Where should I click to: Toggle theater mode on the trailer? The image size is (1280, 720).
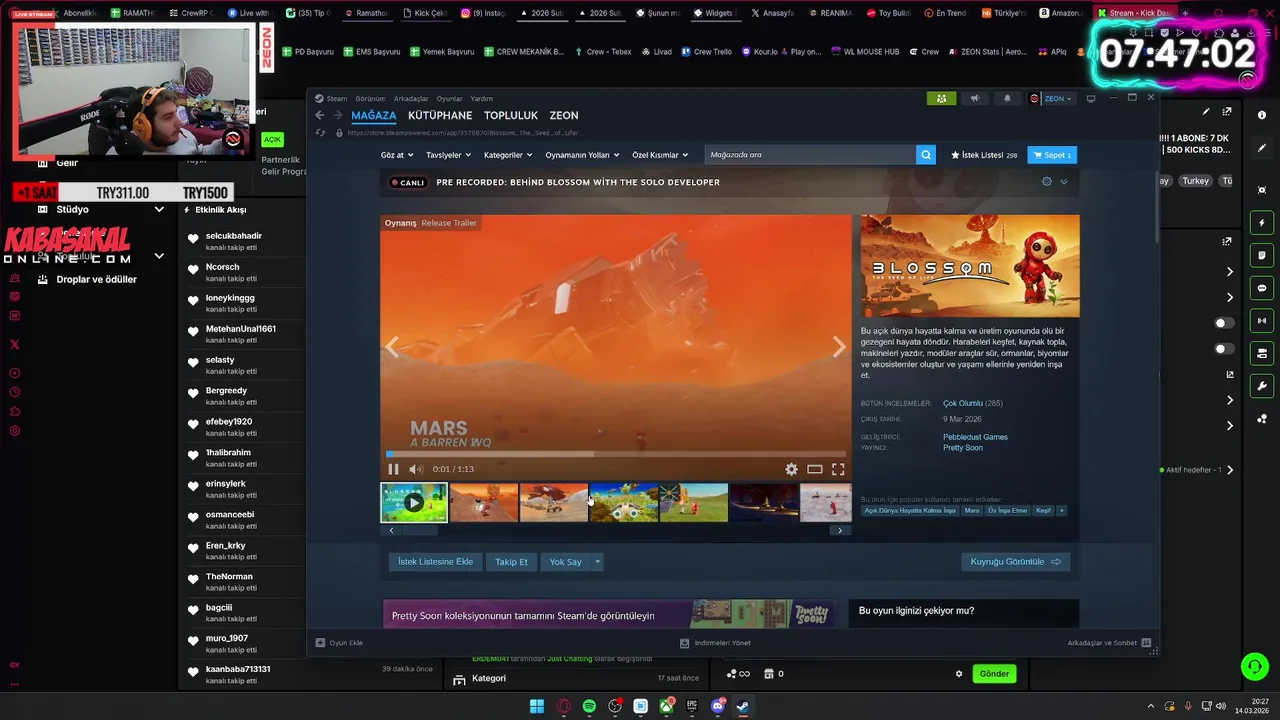tap(815, 469)
